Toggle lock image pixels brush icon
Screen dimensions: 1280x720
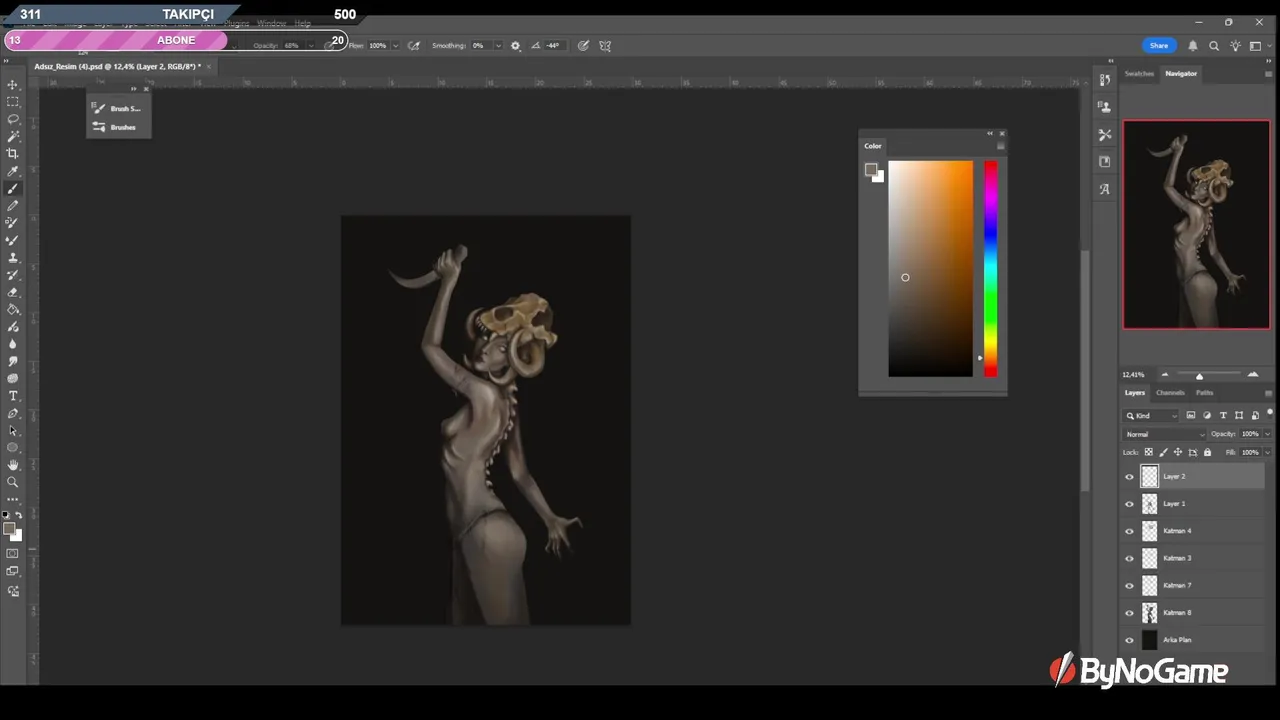1163,452
